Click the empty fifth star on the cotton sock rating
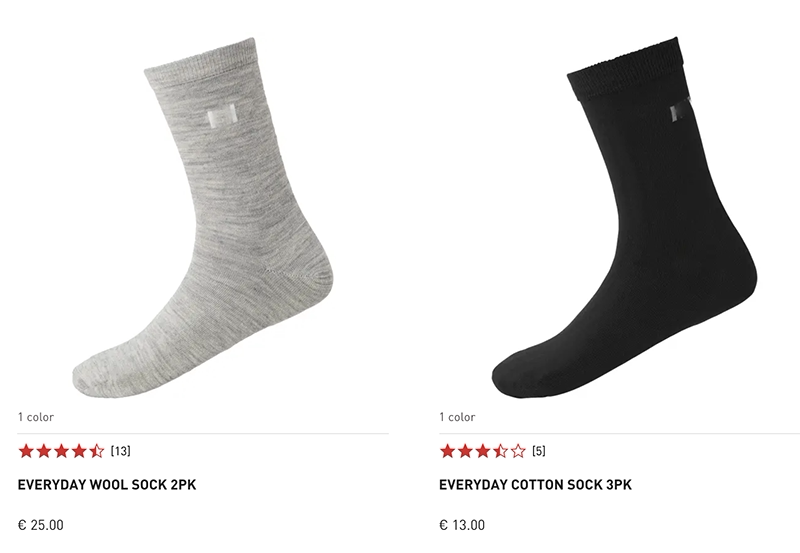800x553 pixels. [x=518, y=451]
